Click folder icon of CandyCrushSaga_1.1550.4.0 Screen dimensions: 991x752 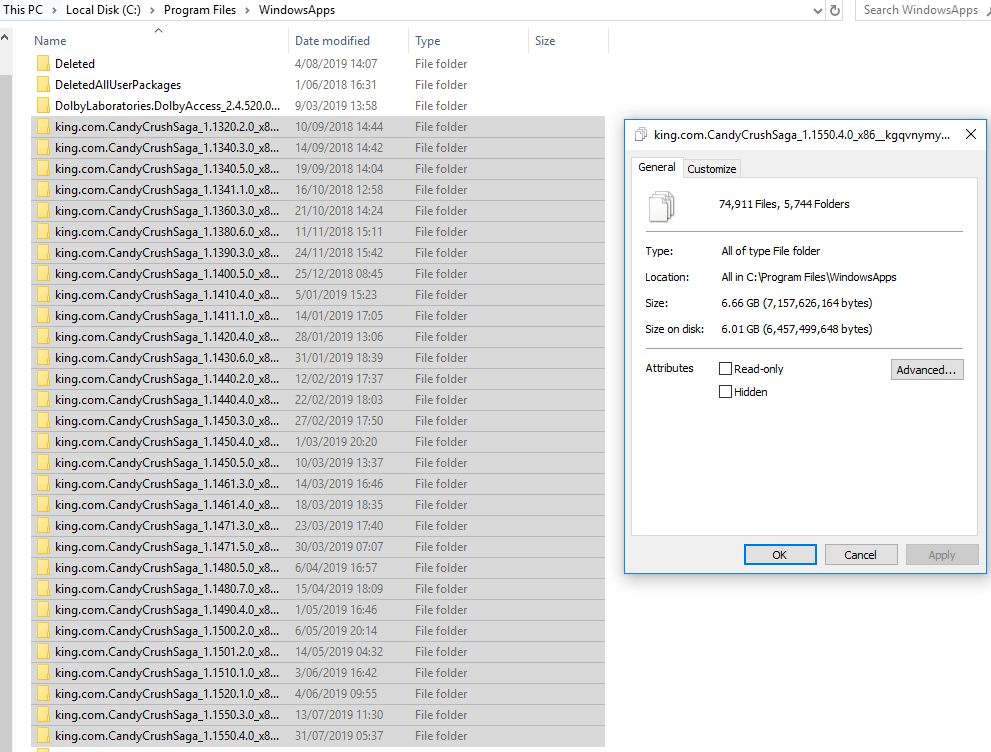[x=43, y=736]
